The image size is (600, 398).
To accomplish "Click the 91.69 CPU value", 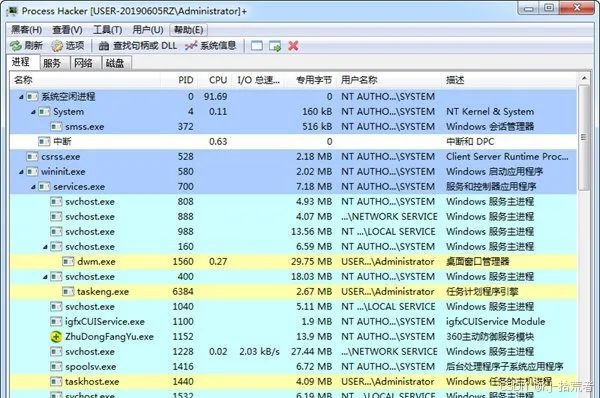I will (215, 96).
